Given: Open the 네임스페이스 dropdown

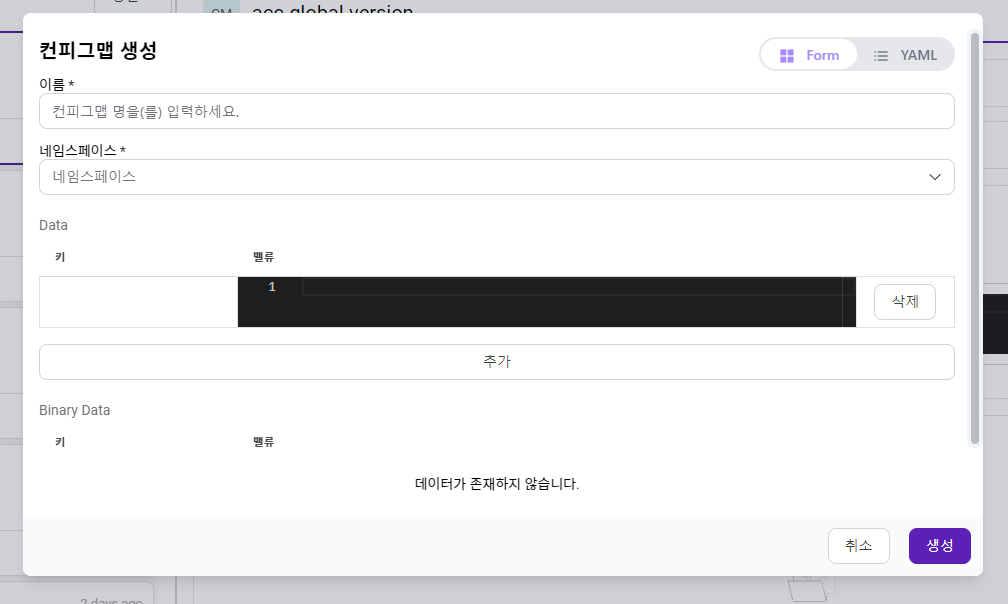Looking at the screenshot, I should [496, 177].
